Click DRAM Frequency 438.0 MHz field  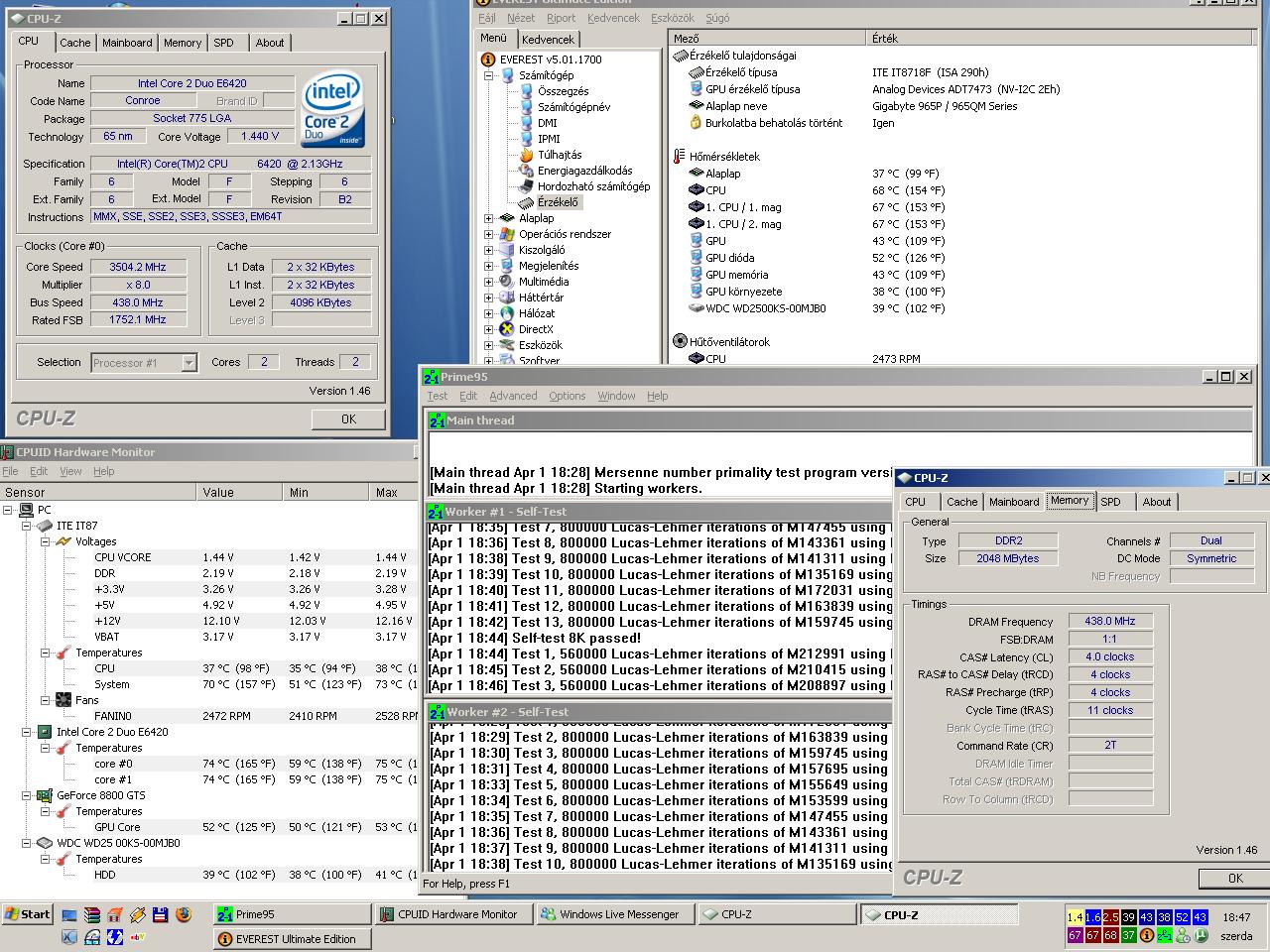1110,622
